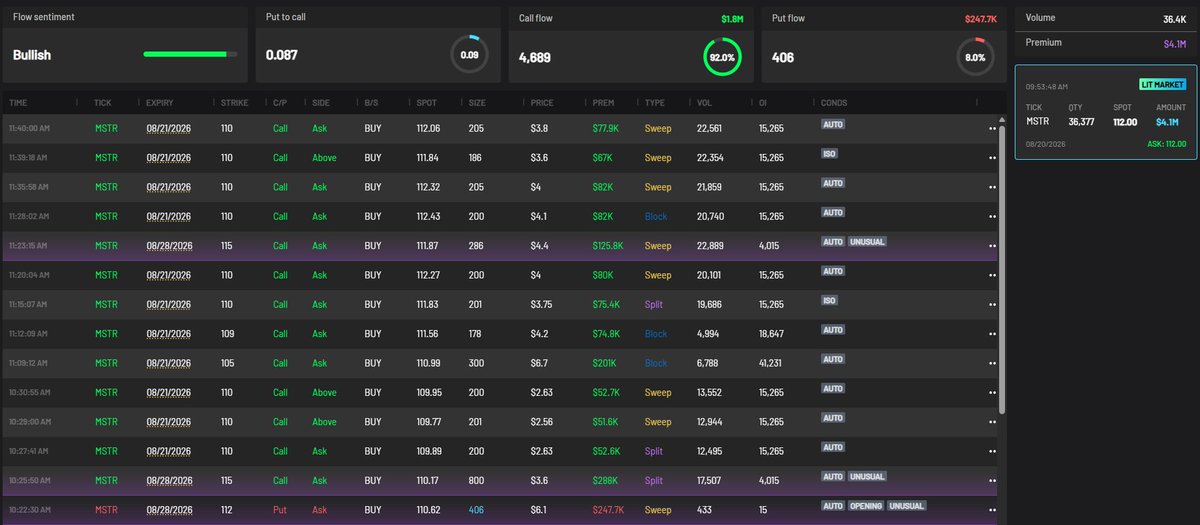The height and width of the screenshot is (525, 1200).
Task: Click the CONDS column header
Action: click(833, 103)
